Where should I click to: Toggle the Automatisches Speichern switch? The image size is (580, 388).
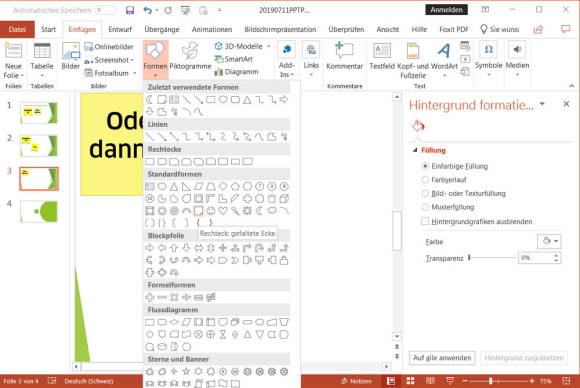click(105, 10)
